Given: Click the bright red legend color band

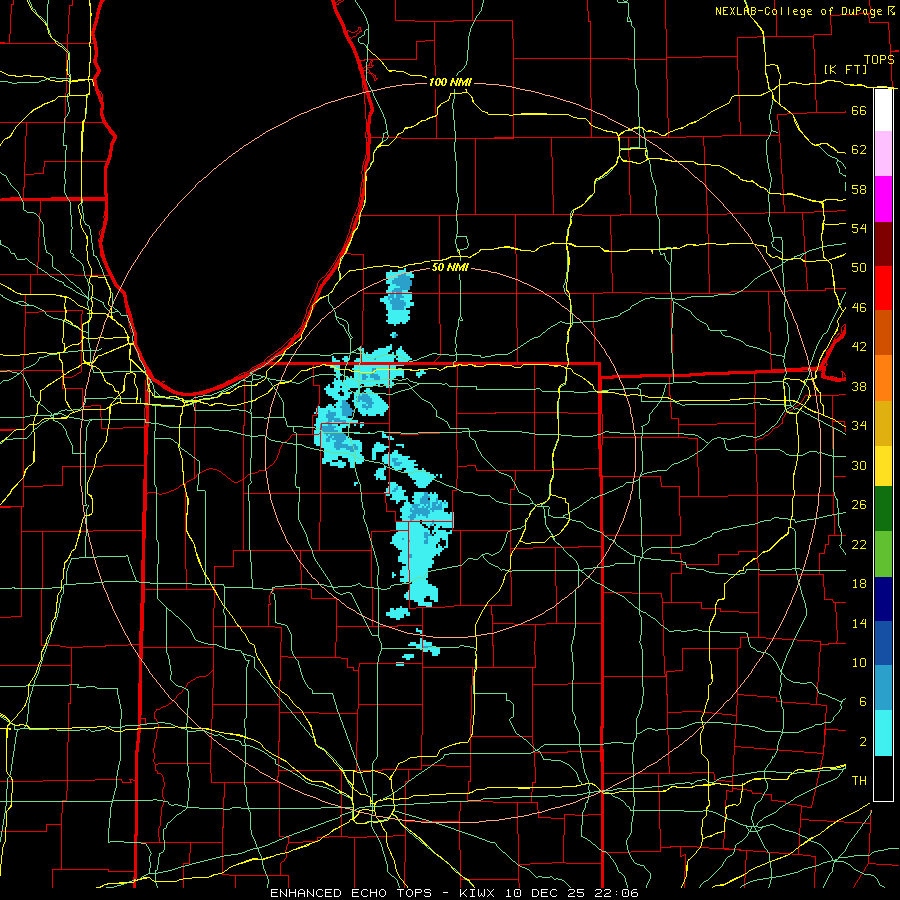Looking at the screenshot, I should pyautogui.click(x=883, y=288).
